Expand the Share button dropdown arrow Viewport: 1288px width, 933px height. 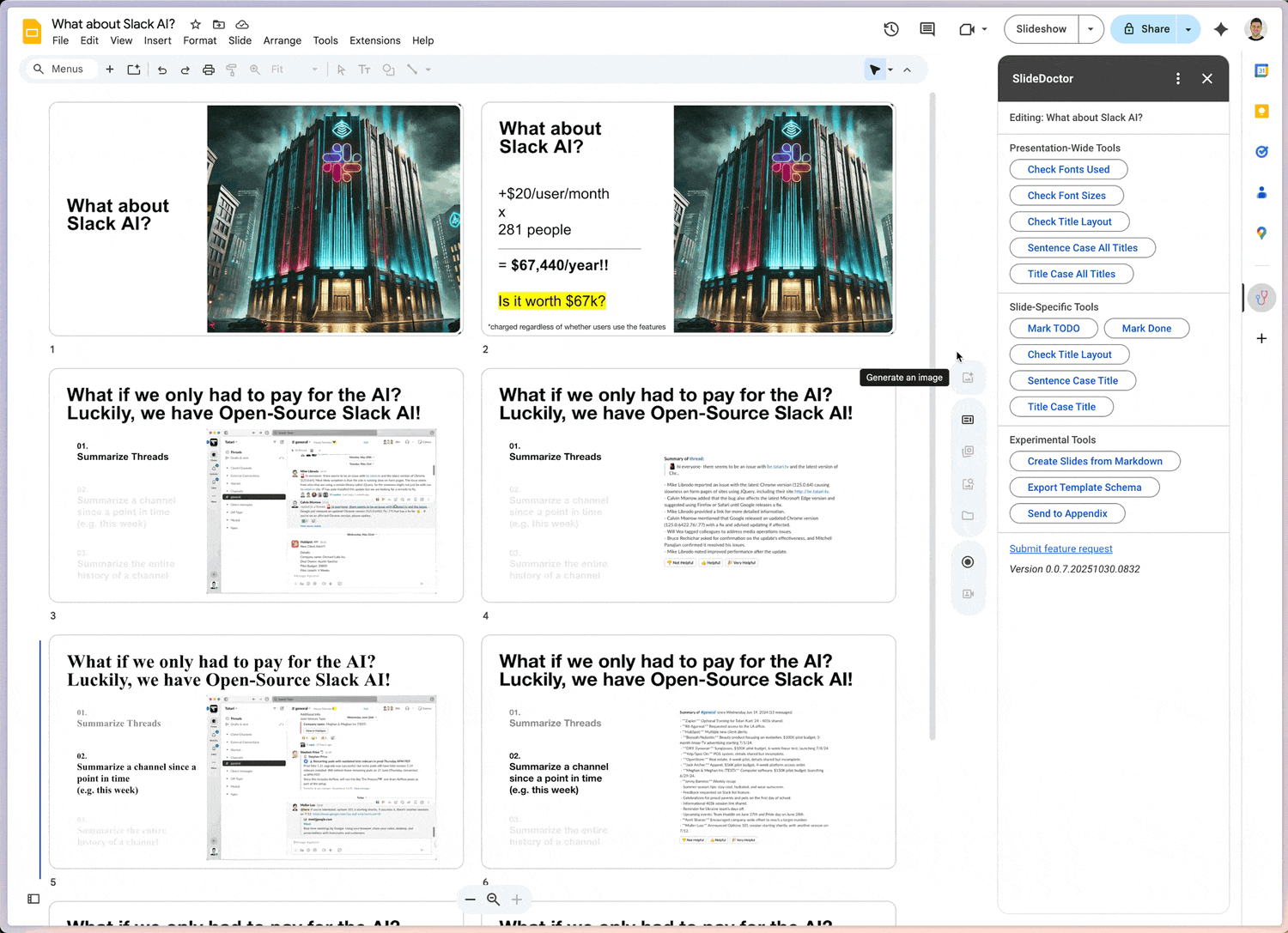pyautogui.click(x=1188, y=29)
